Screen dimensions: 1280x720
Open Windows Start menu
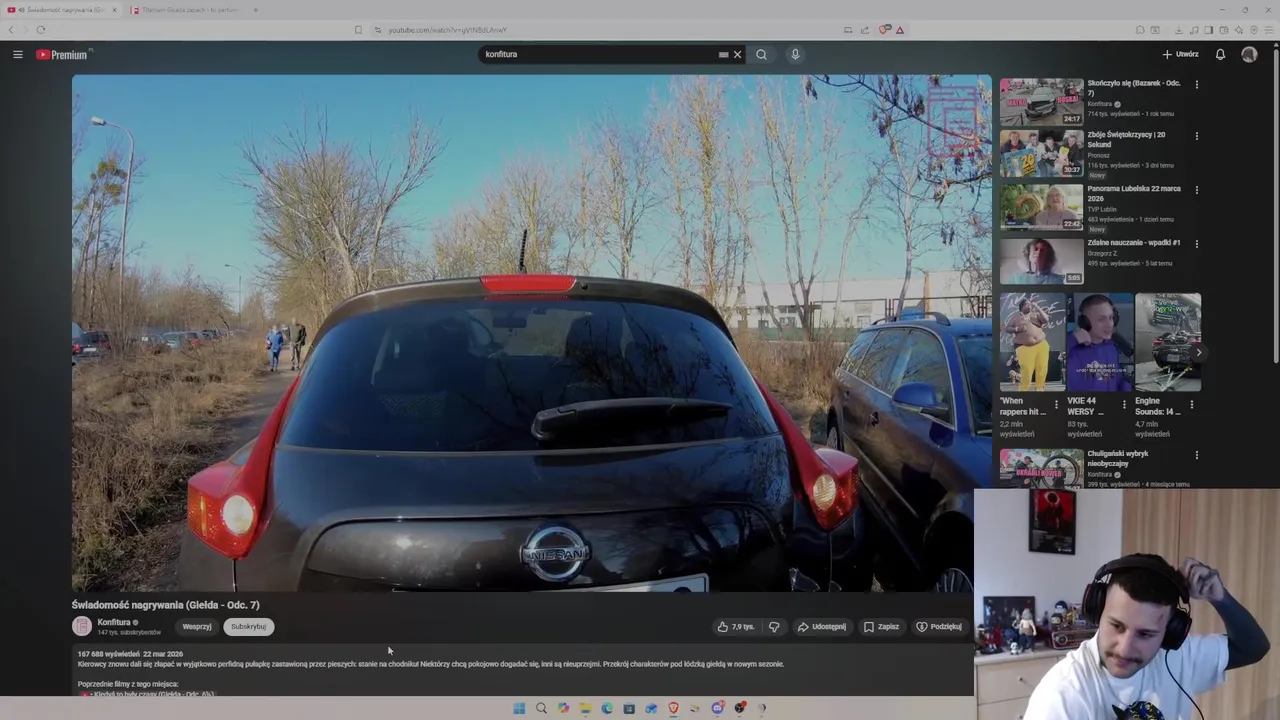[519, 708]
